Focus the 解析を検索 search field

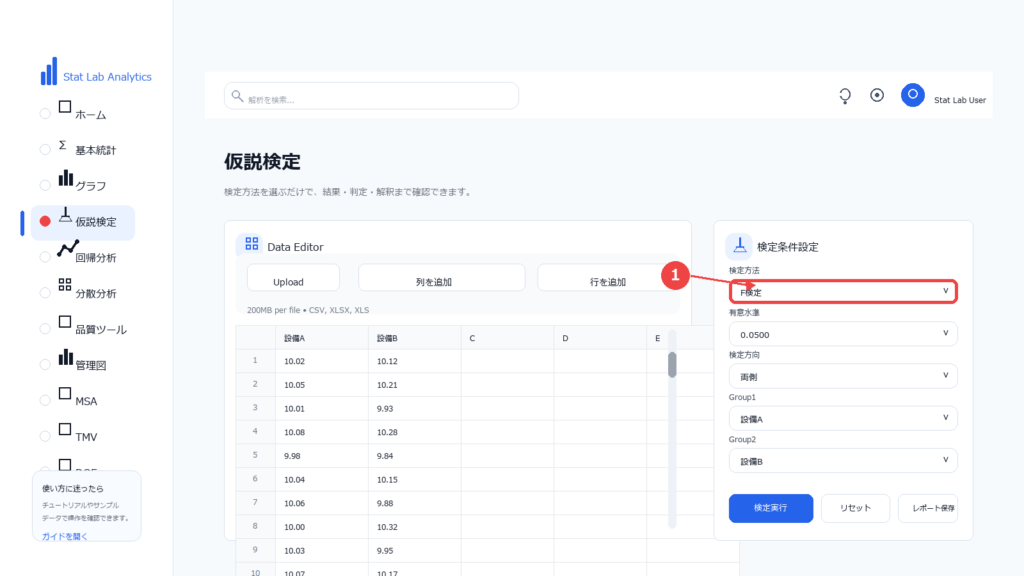(x=372, y=96)
